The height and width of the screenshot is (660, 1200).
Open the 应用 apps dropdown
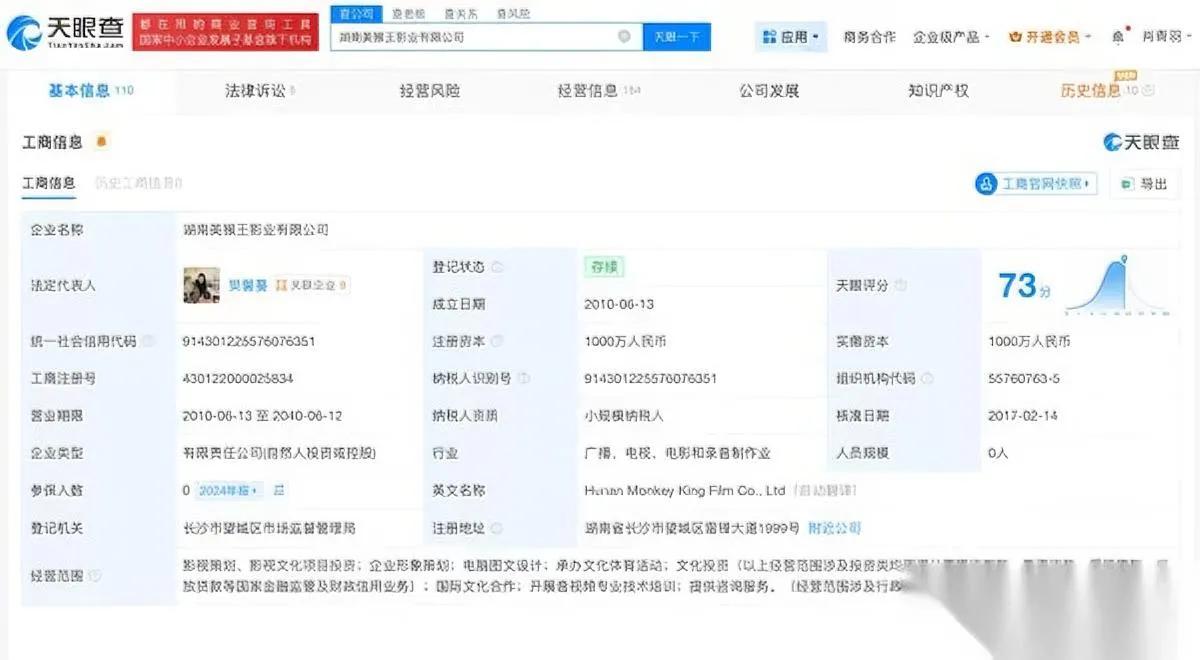(790, 37)
